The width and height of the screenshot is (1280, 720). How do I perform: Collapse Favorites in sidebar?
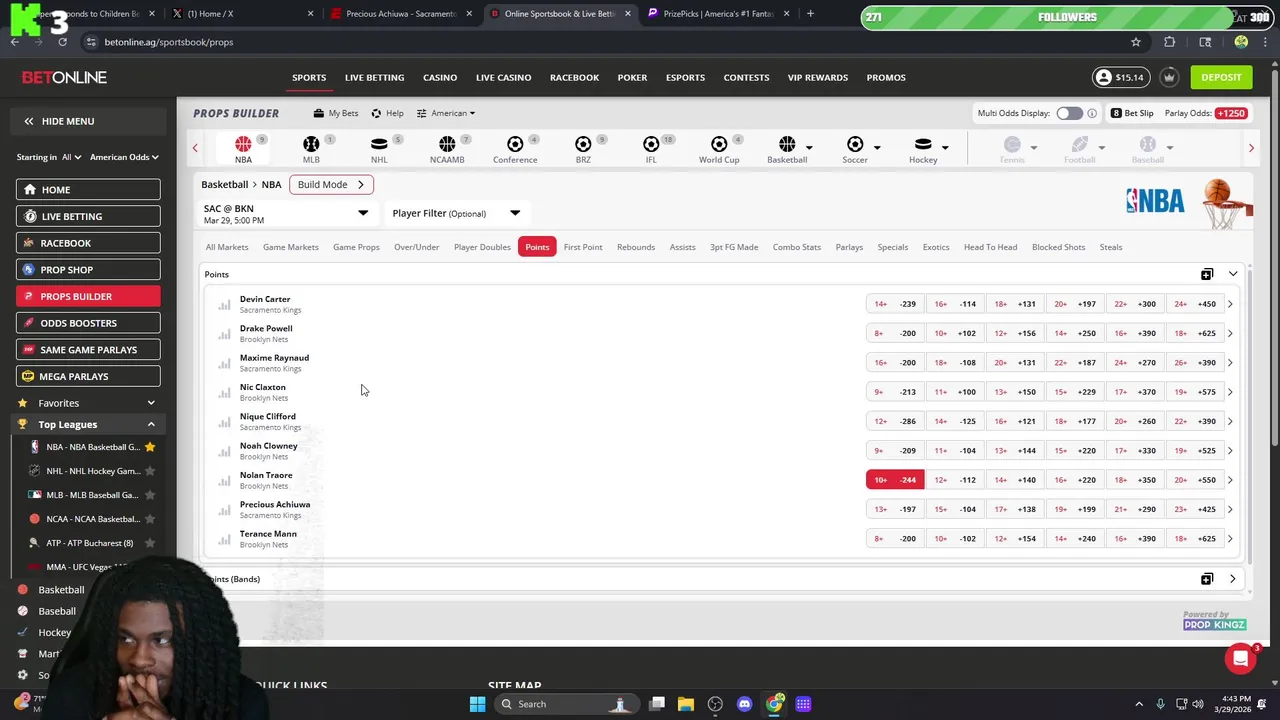tap(151, 403)
